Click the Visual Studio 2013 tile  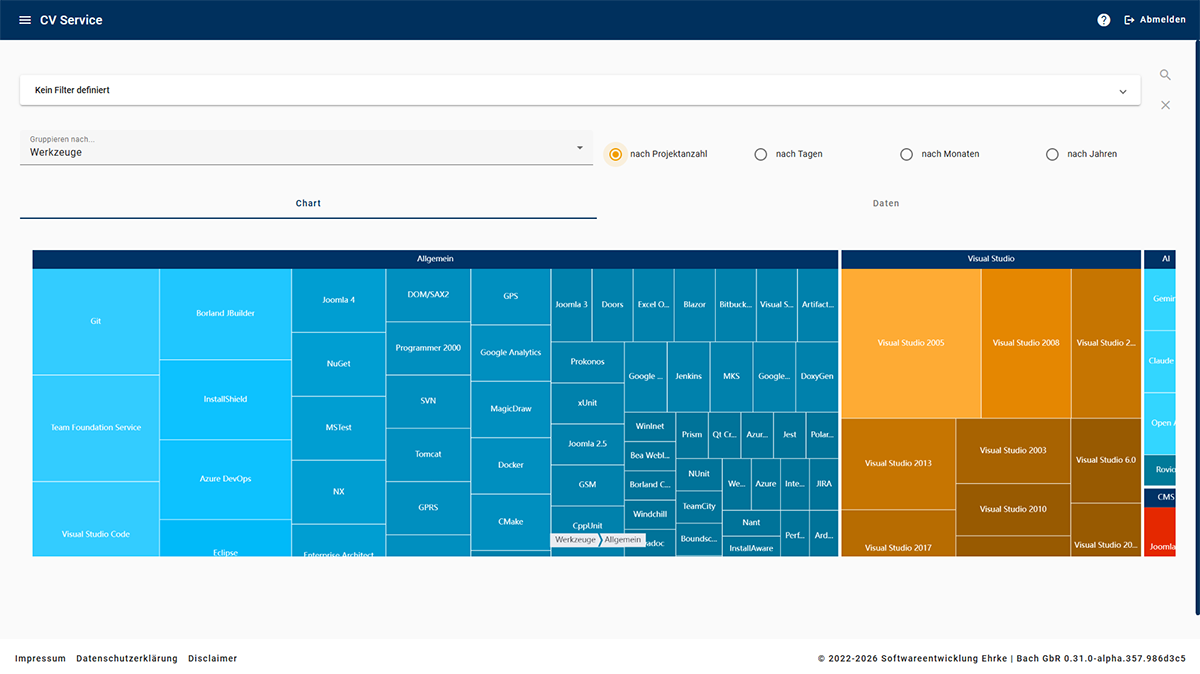coord(898,464)
